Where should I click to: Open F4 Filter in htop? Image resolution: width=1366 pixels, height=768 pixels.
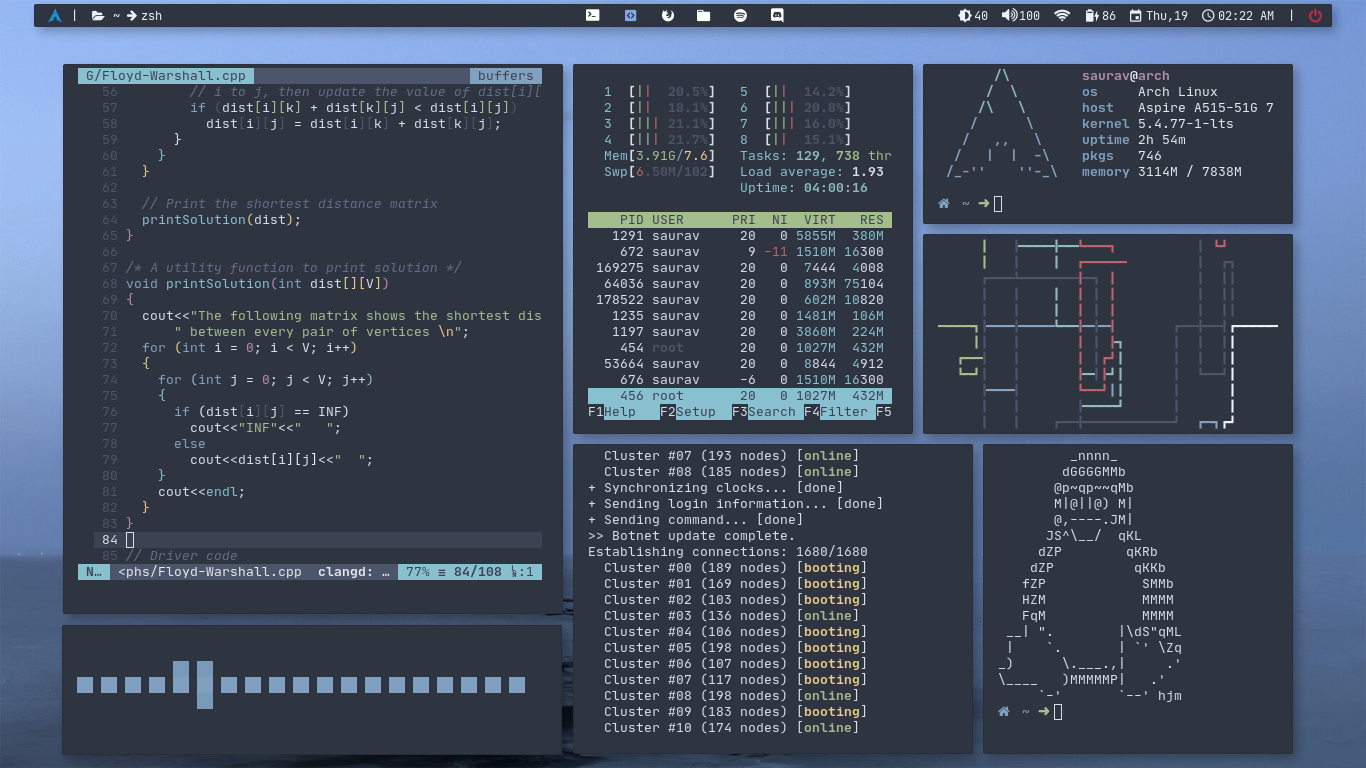pos(837,412)
